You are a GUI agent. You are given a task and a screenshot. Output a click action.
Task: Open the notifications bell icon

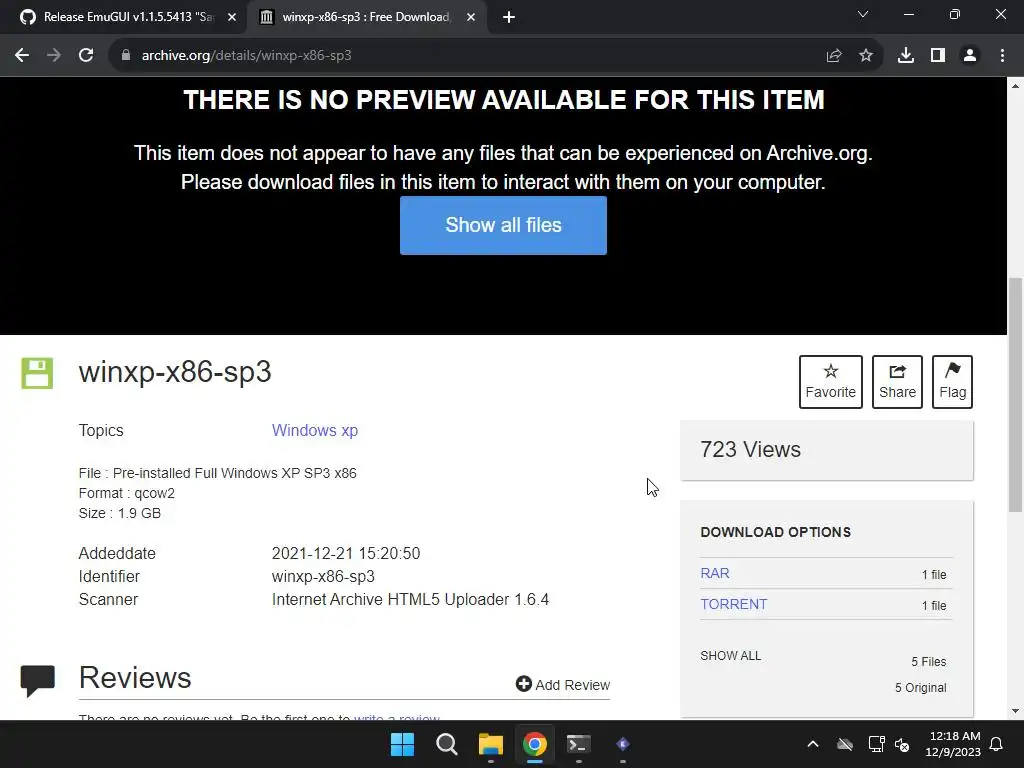997,744
